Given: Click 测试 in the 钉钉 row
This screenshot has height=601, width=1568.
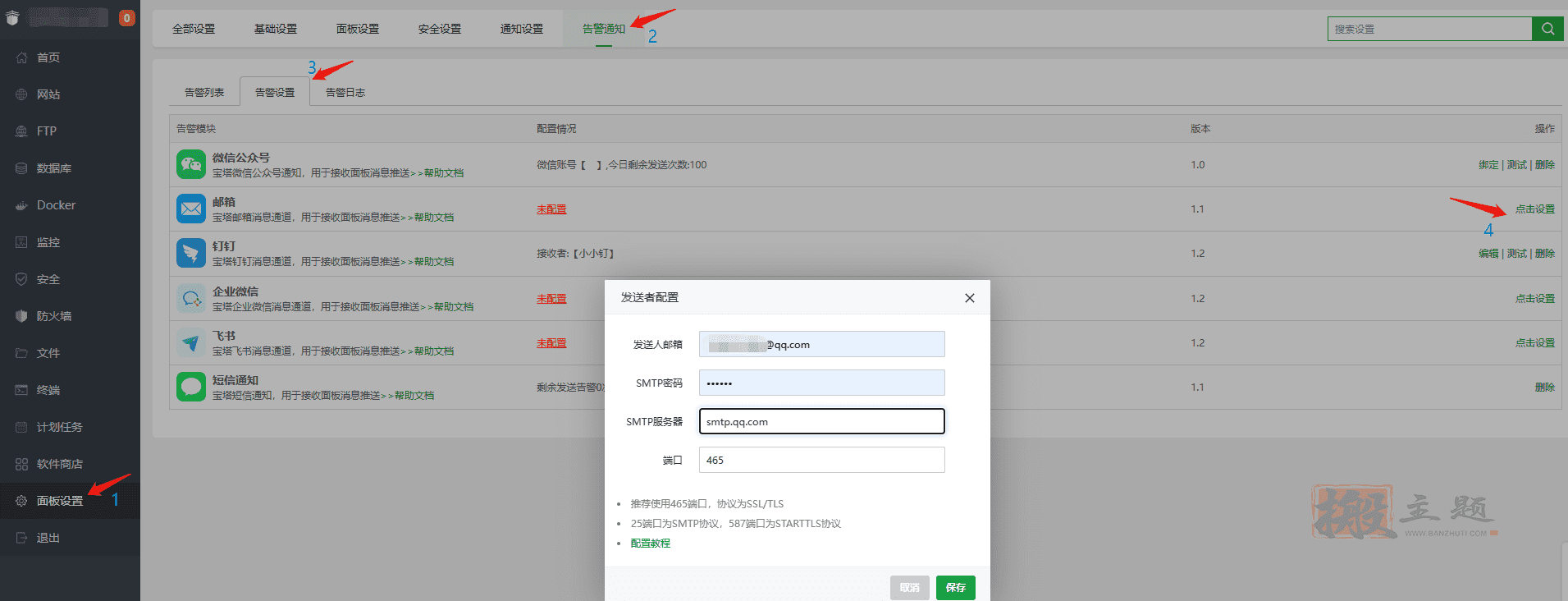Looking at the screenshot, I should coord(1517,254).
